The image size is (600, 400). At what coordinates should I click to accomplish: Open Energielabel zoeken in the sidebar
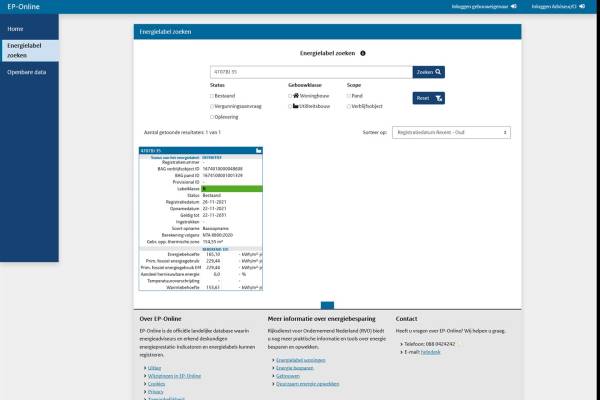[x=29, y=51]
